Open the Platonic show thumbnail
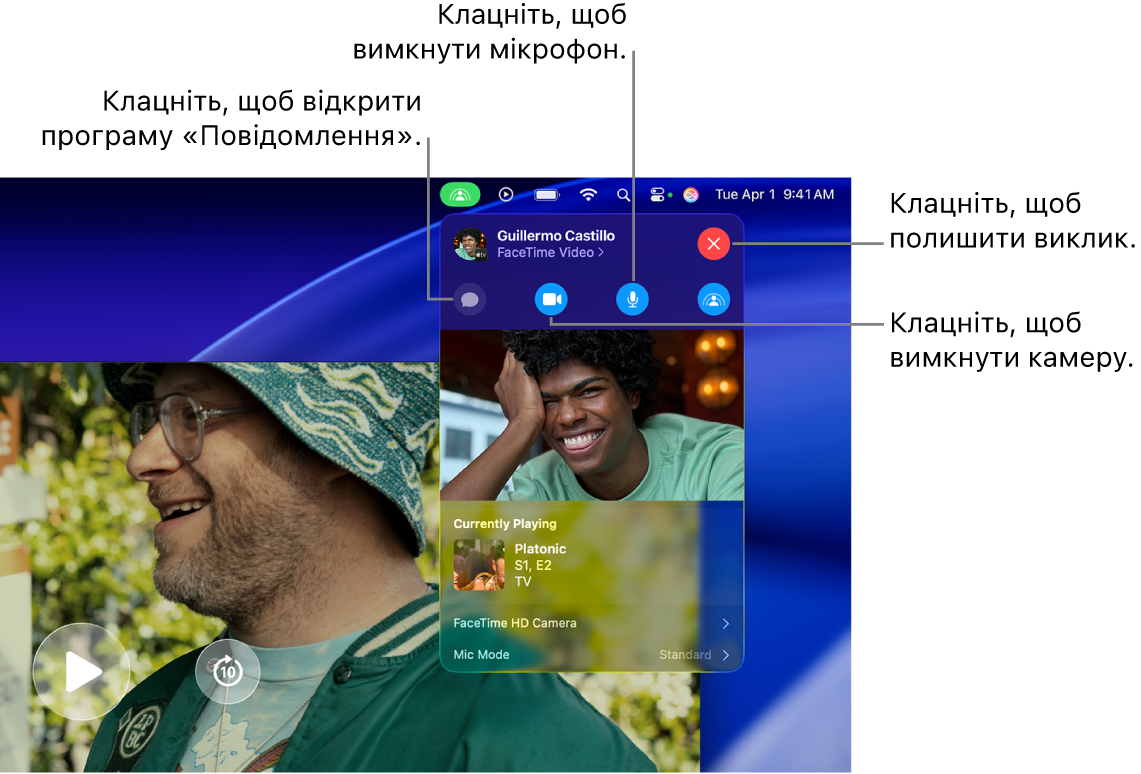This screenshot has width=1141, height=774. click(x=479, y=564)
